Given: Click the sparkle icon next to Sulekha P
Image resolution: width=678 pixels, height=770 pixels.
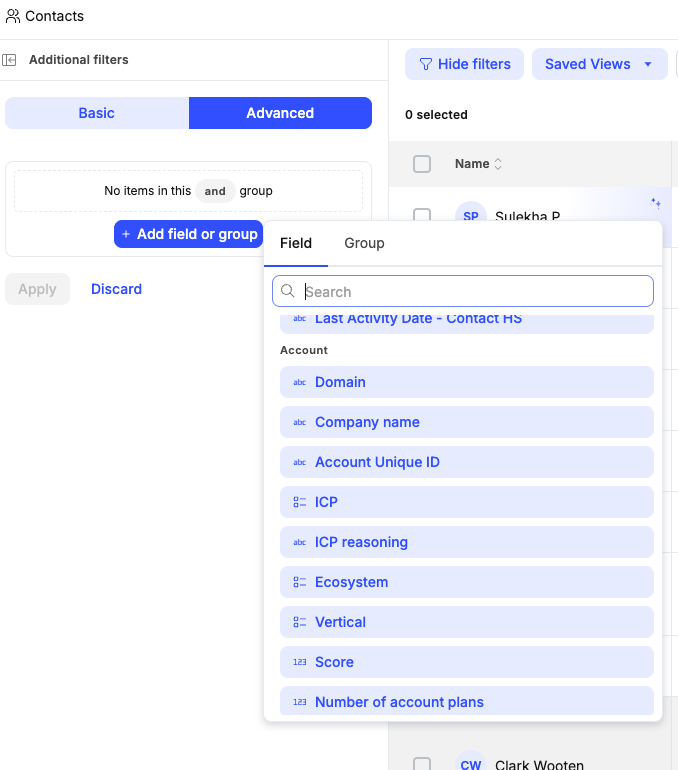Looking at the screenshot, I should 656,203.
